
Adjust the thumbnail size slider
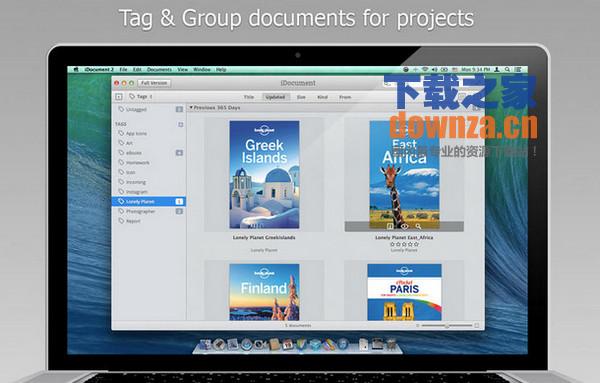pos(447,326)
